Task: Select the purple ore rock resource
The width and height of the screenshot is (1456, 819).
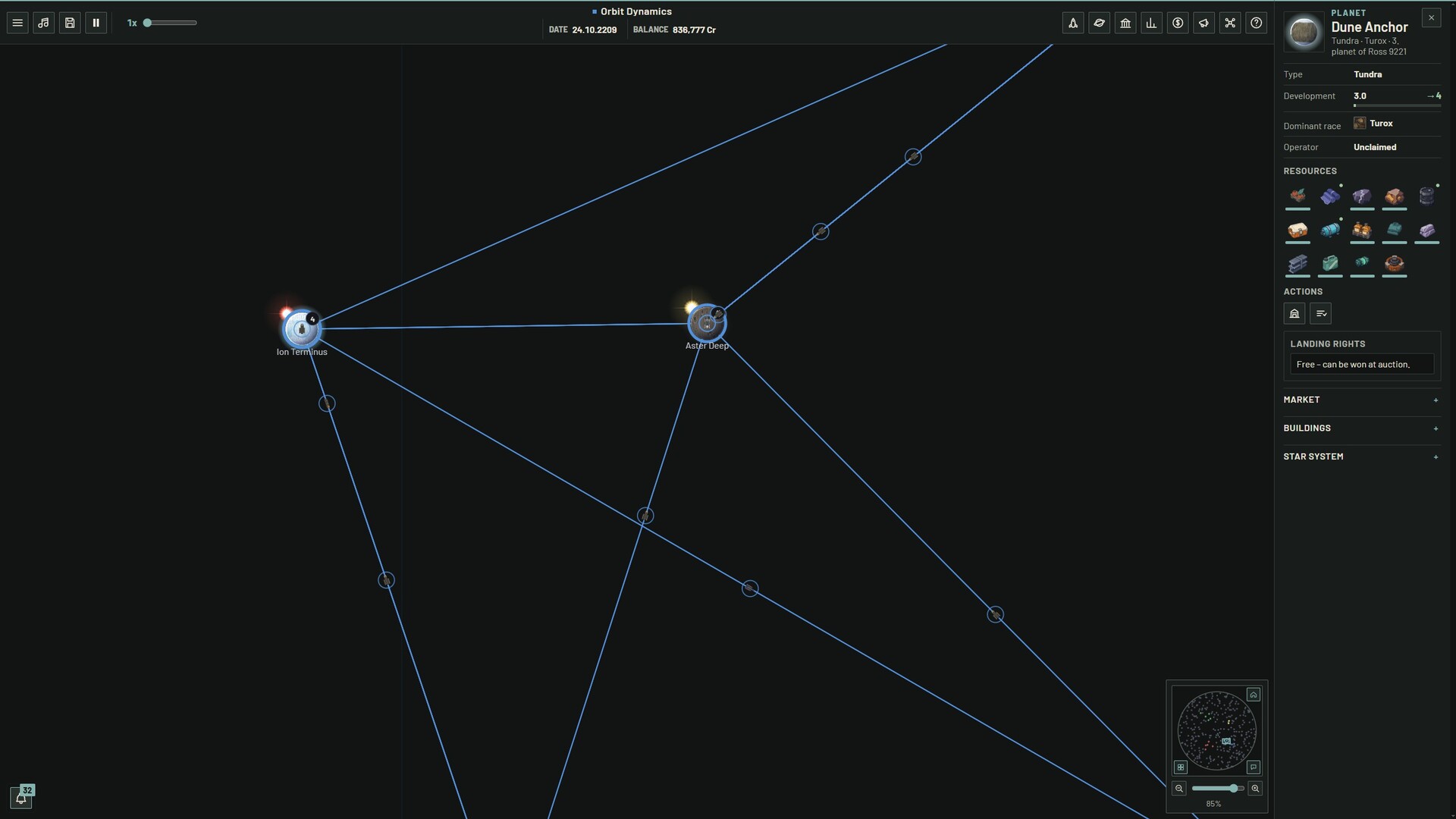Action: (1362, 196)
